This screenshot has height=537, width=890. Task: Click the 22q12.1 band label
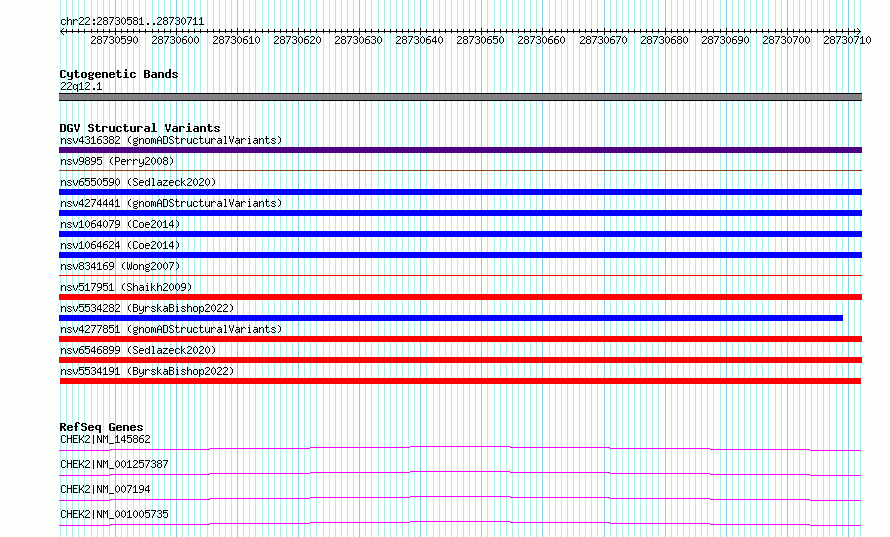(81, 86)
